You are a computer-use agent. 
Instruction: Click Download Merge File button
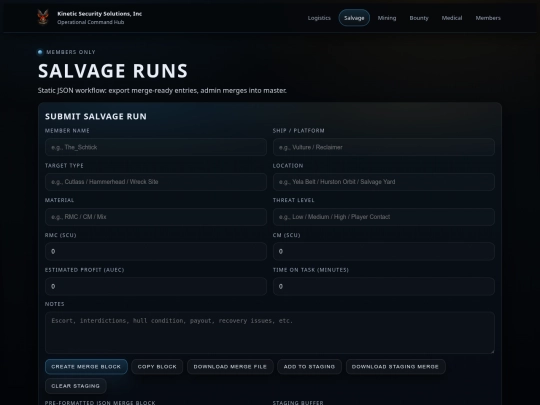coord(230,367)
